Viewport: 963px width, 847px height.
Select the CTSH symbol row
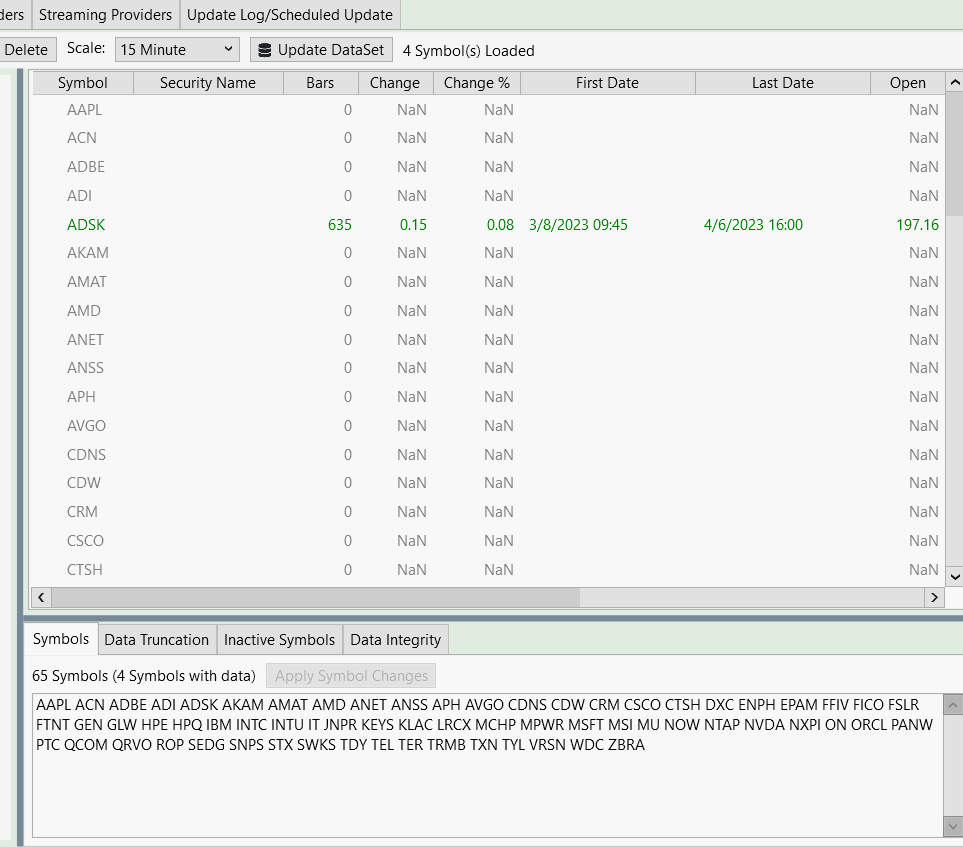tap(488, 569)
